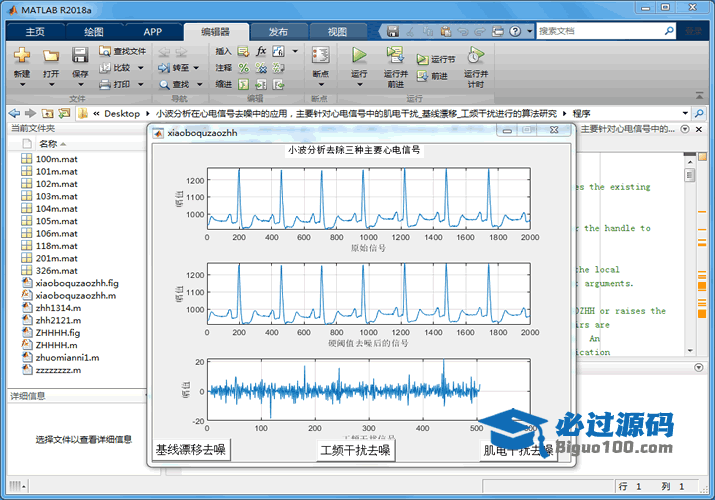Click the Compare (比较) tool

pyautogui.click(x=116, y=68)
